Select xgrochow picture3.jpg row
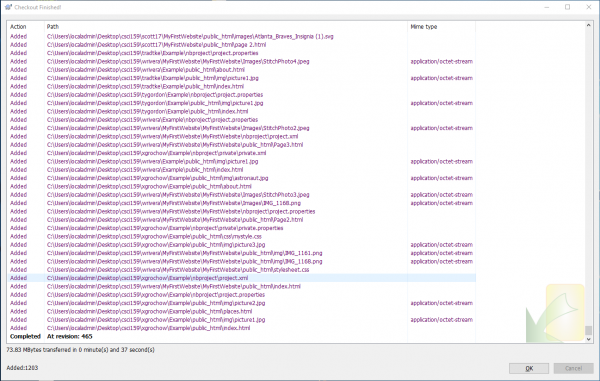 (x=242, y=245)
